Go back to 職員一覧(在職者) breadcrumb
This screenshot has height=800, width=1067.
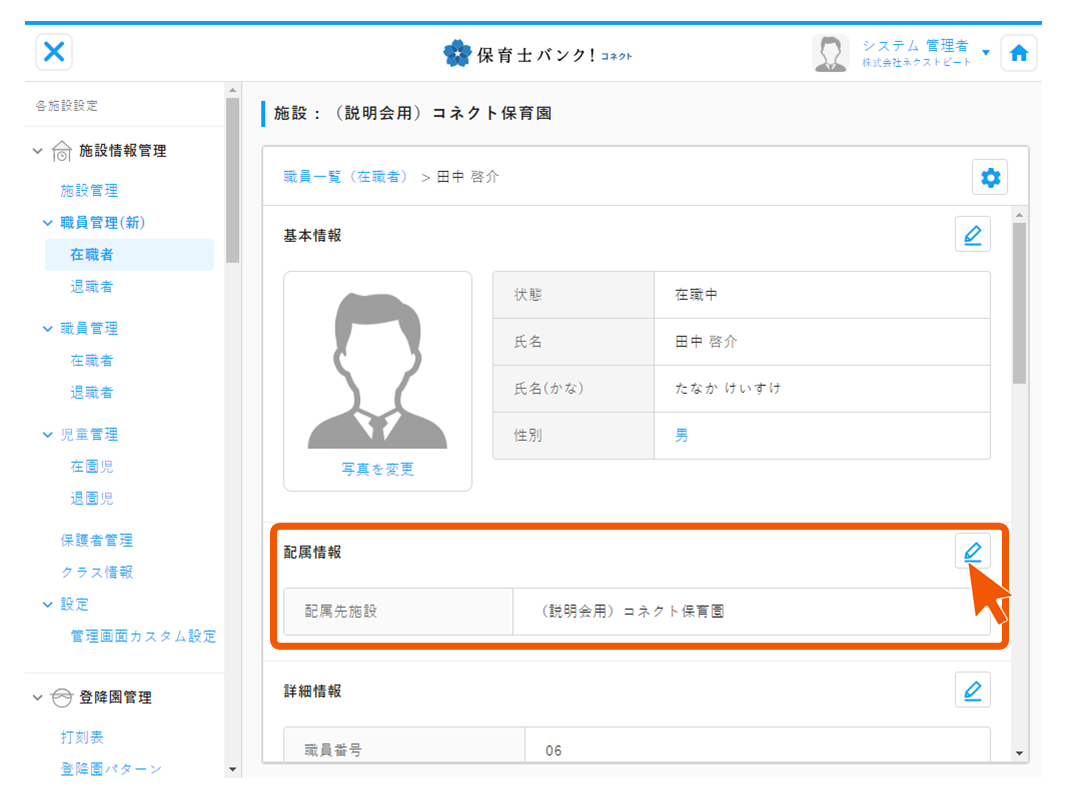pyautogui.click(x=346, y=177)
